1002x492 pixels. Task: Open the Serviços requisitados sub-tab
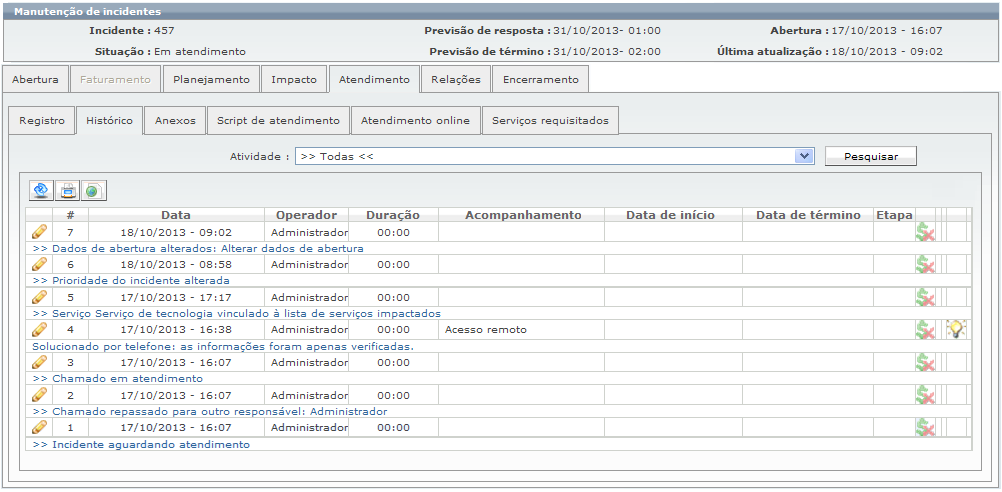(x=550, y=120)
